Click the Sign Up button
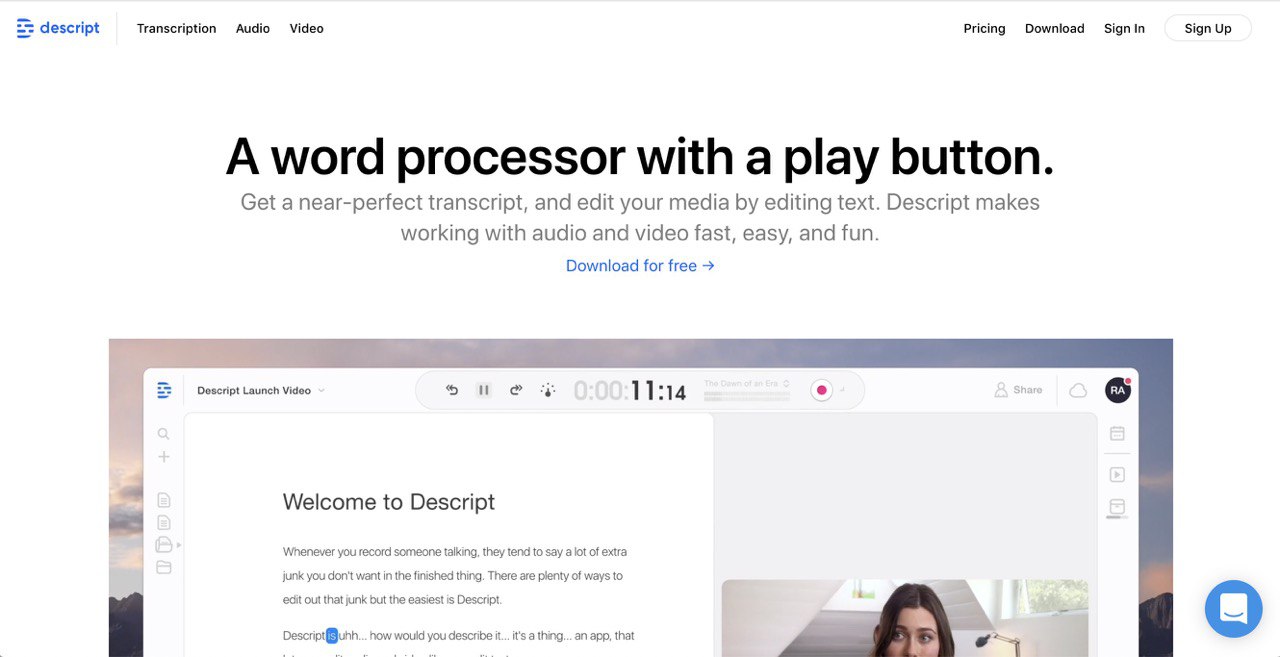The height and width of the screenshot is (657, 1280). [1208, 28]
